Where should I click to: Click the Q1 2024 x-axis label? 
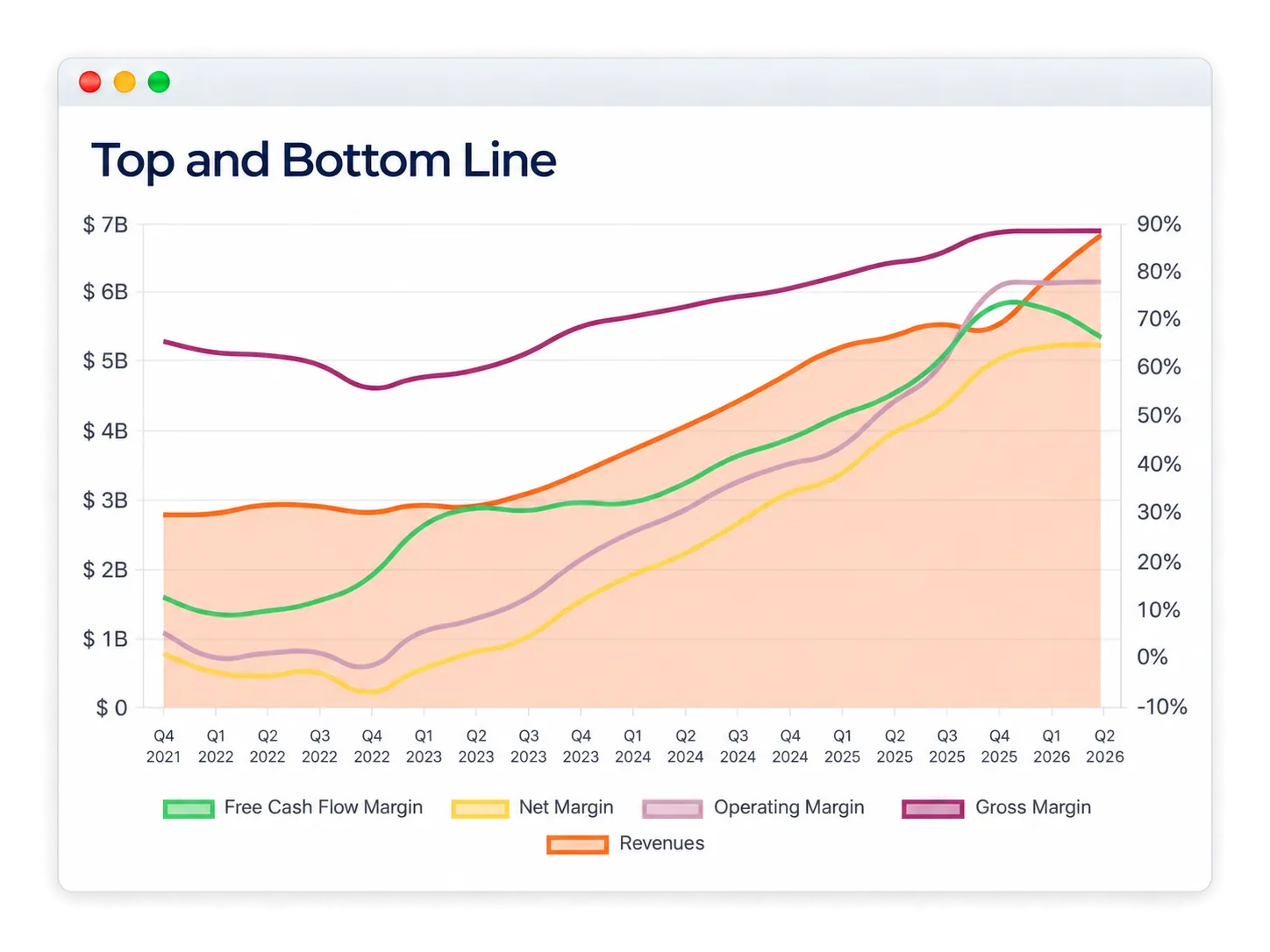coord(632,746)
